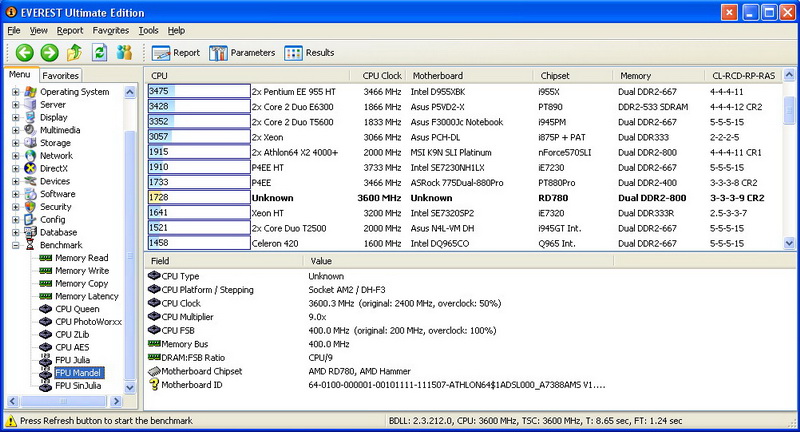Screen dimensions: 800x432
Task: Open the View menu
Action: pos(38,31)
